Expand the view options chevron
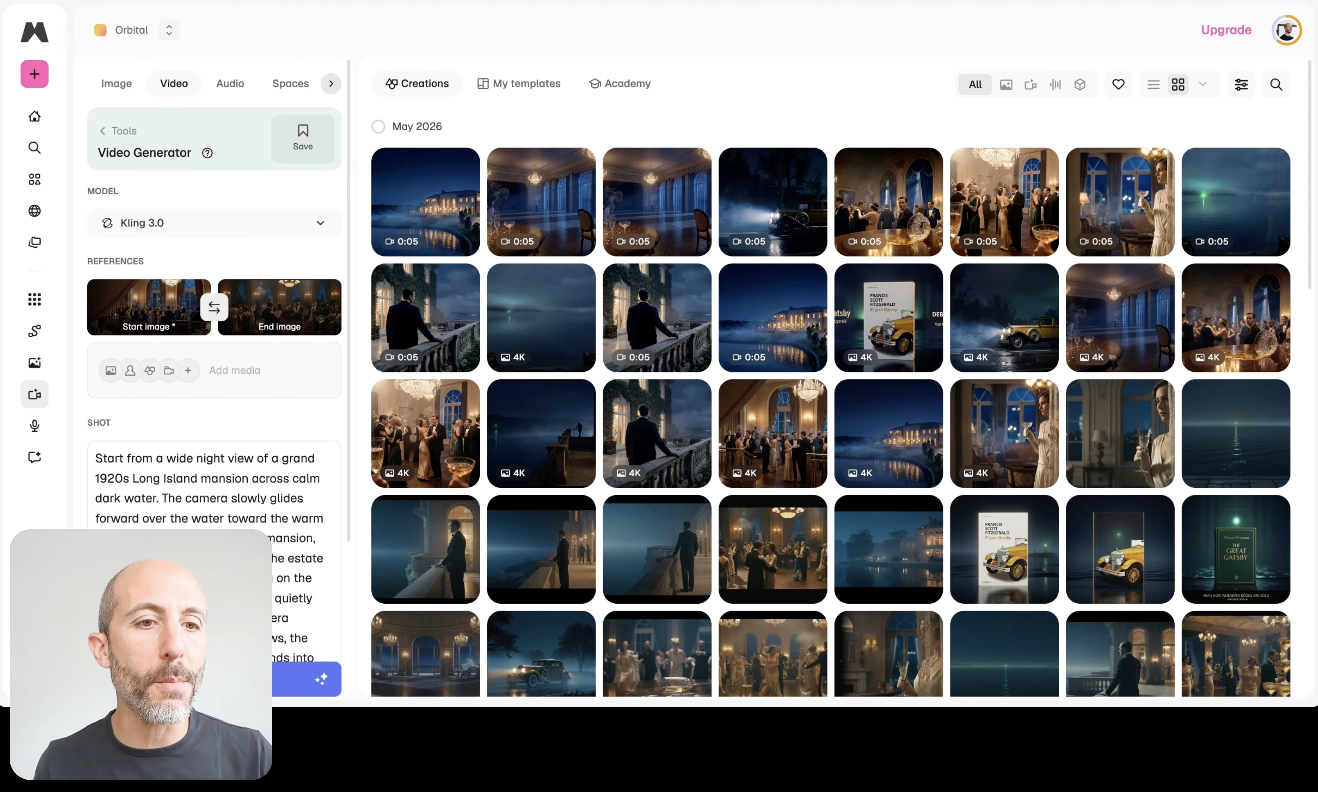 click(x=1202, y=84)
